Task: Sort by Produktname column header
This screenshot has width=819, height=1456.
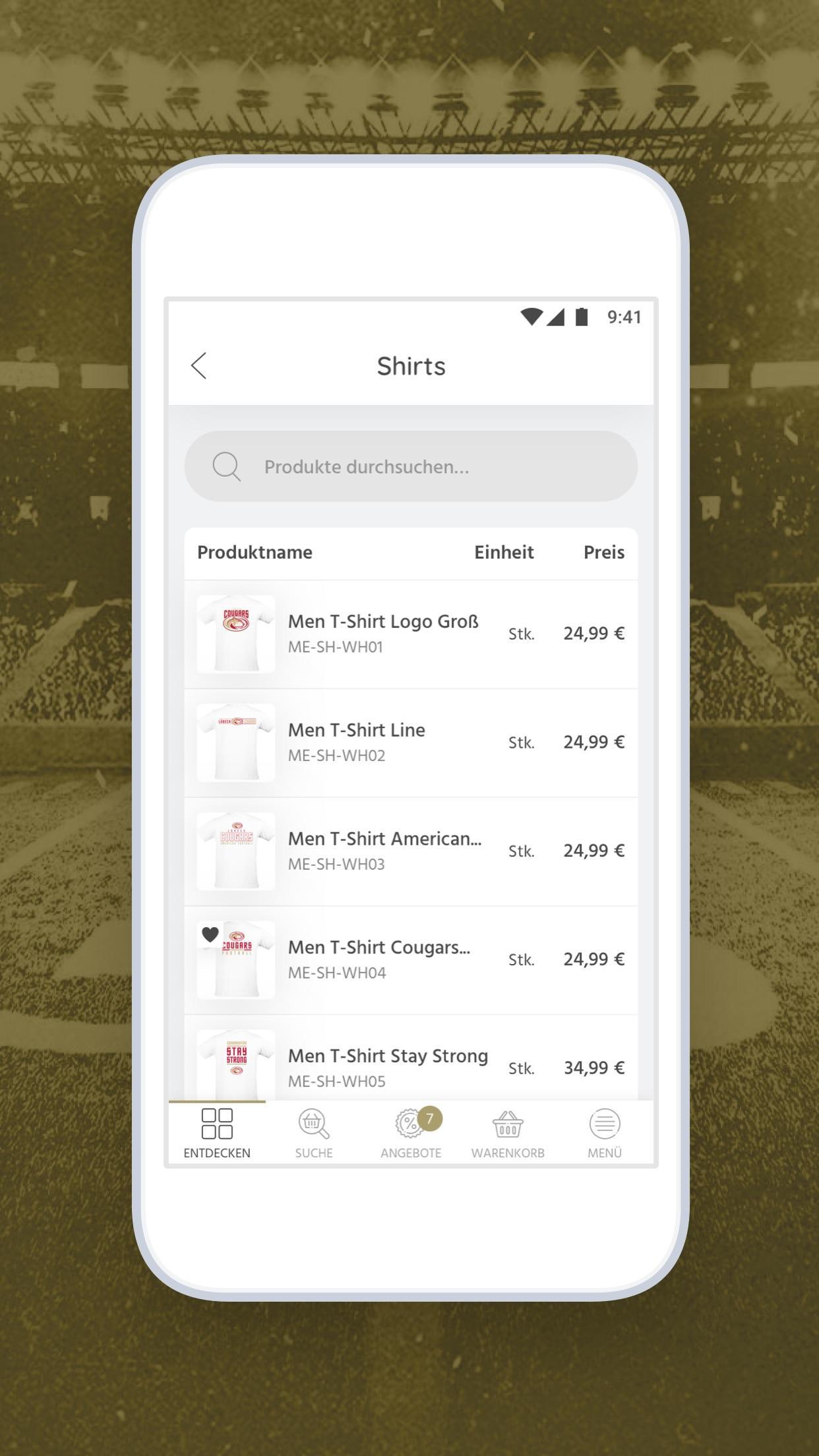Action: click(x=255, y=553)
